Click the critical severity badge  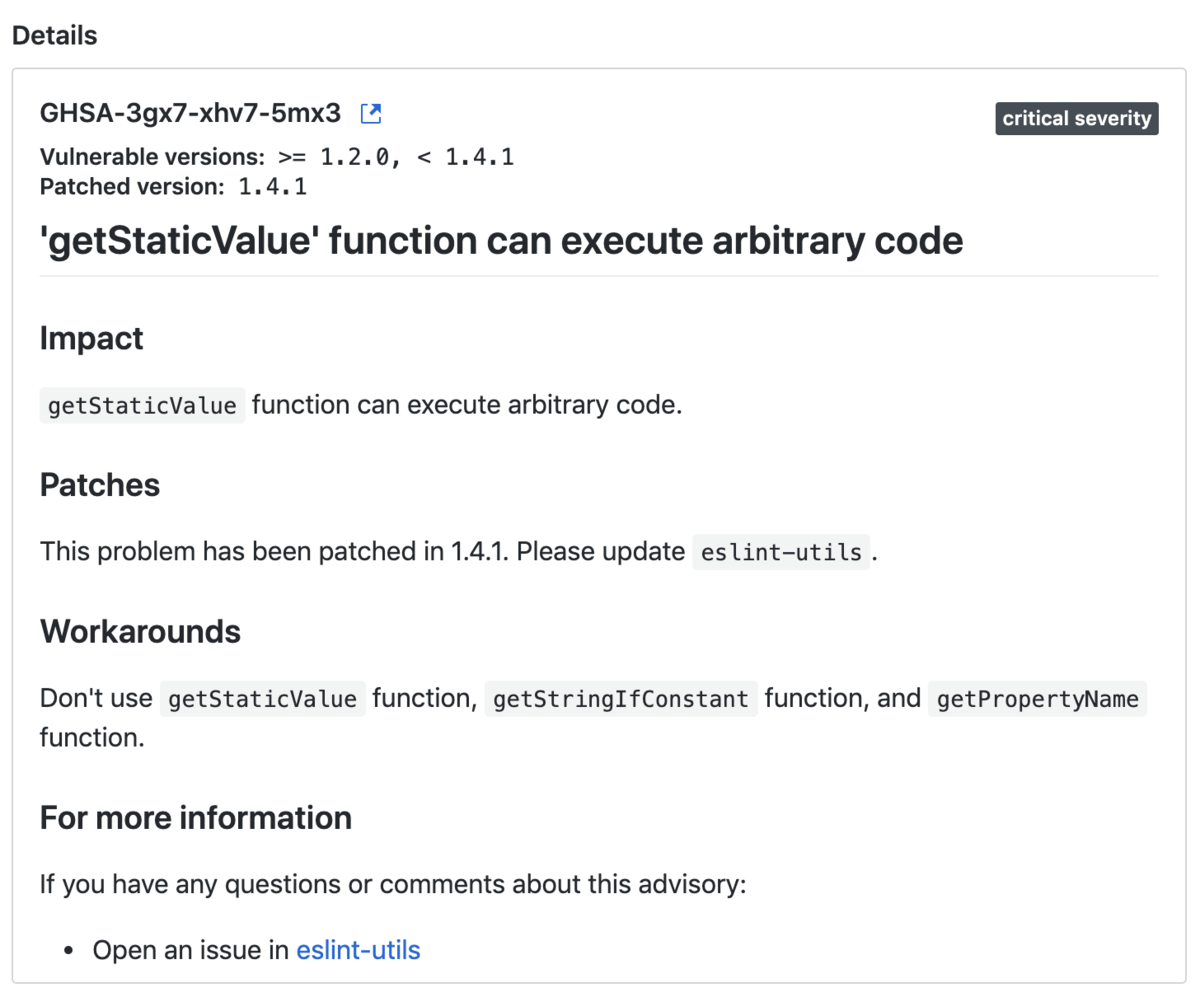(1077, 118)
